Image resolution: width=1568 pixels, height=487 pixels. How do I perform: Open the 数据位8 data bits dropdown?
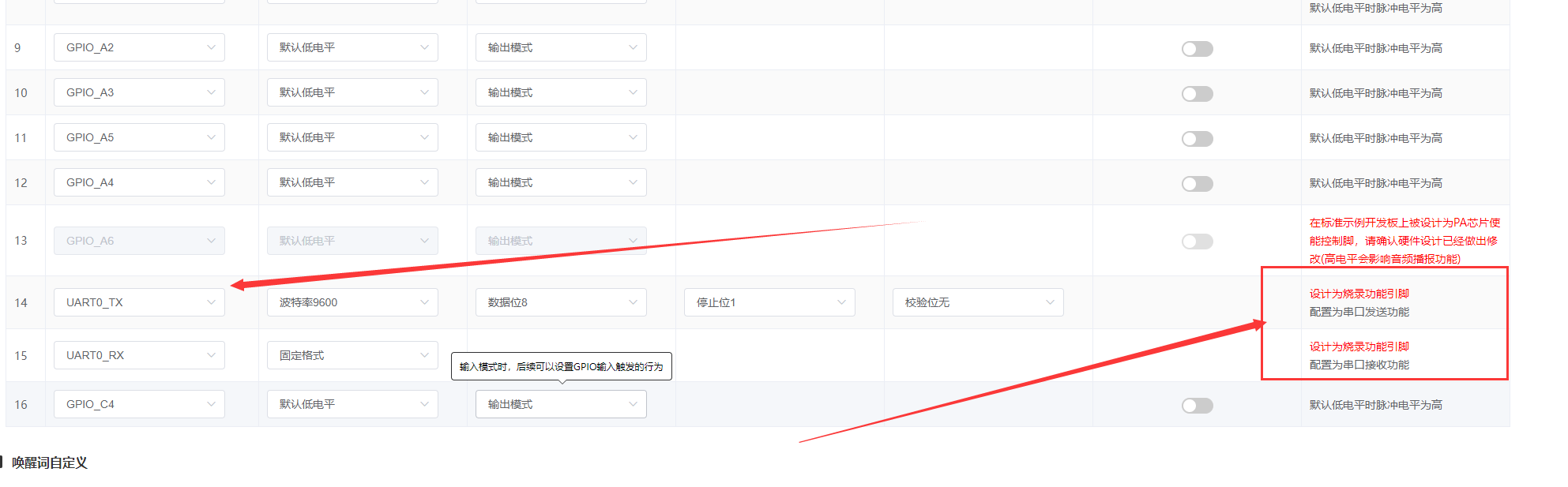point(561,302)
